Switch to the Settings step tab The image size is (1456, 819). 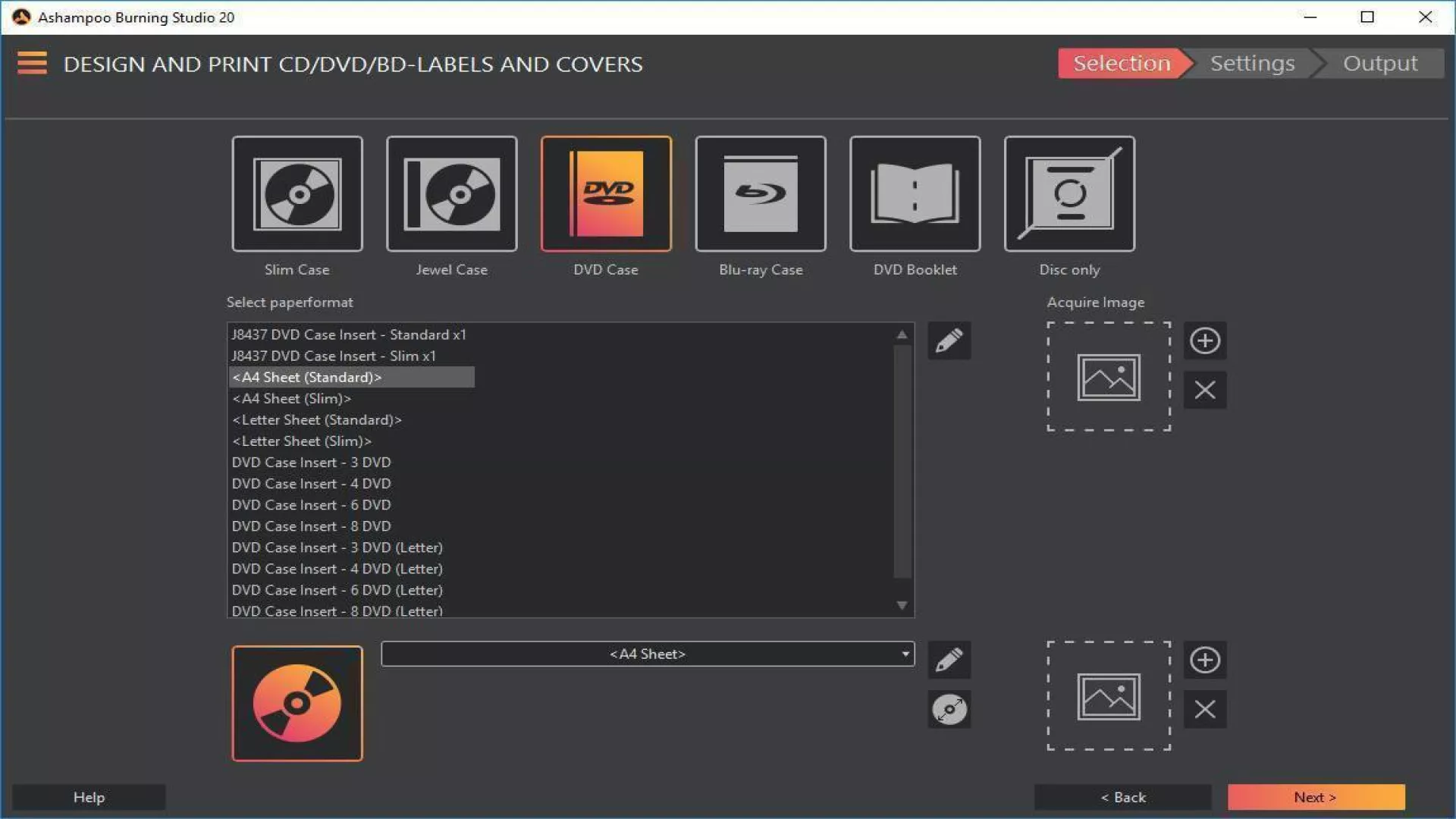(x=1252, y=63)
